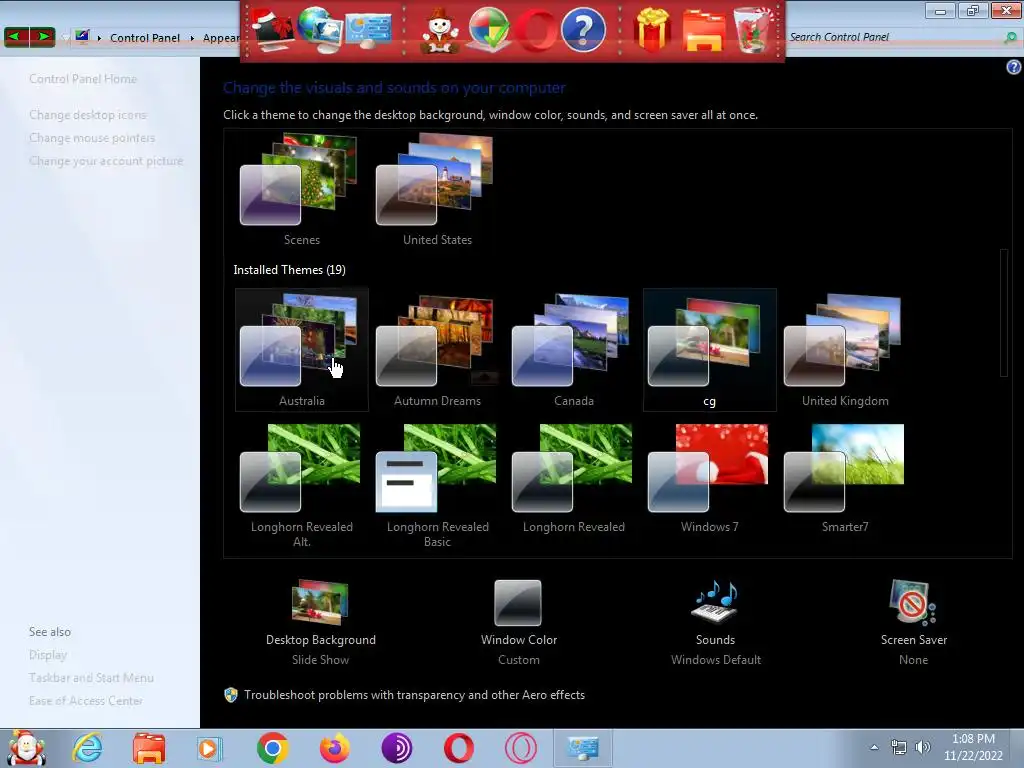1024x768 pixels.
Task: Show hidden tray icons arrow
Action: point(874,747)
